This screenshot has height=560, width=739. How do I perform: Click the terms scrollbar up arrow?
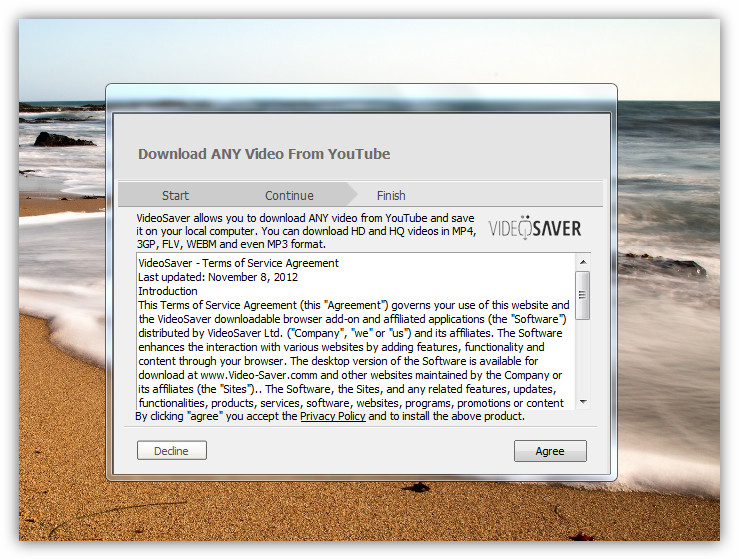[x=583, y=262]
